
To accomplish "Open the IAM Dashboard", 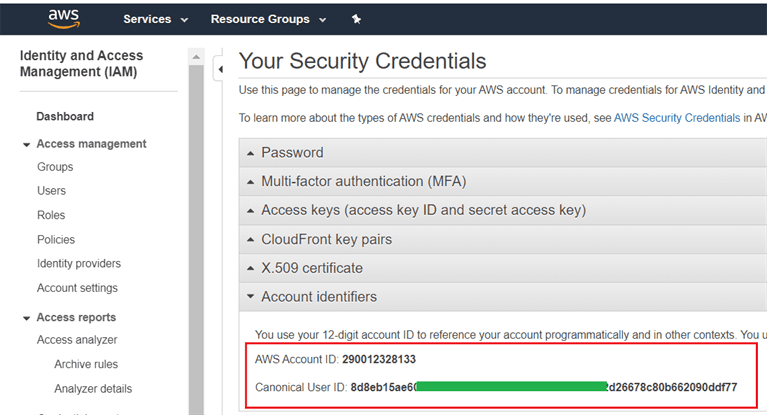I will (x=65, y=116).
